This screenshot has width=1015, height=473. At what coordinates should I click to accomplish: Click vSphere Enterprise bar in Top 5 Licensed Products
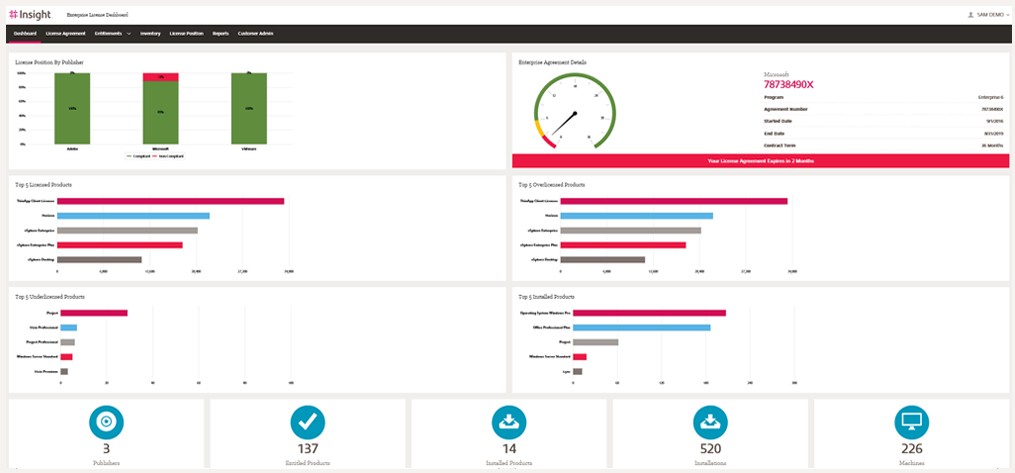pos(128,230)
